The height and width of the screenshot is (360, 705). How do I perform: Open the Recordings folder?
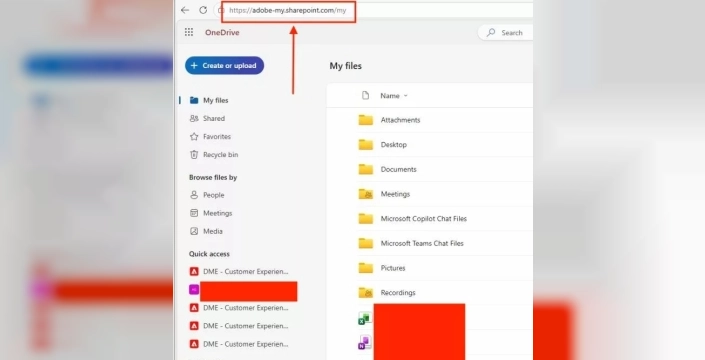click(398, 293)
